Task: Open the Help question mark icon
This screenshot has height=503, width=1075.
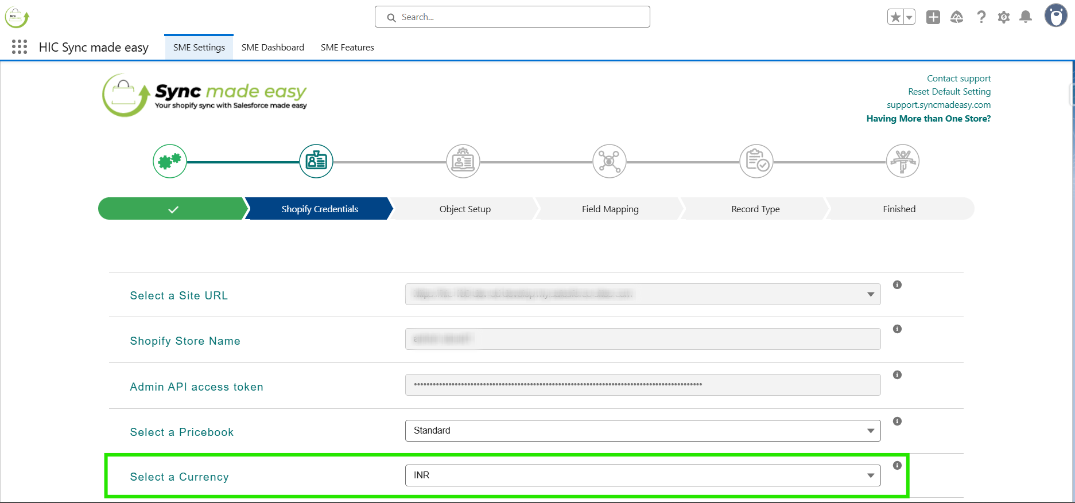Action: point(981,17)
